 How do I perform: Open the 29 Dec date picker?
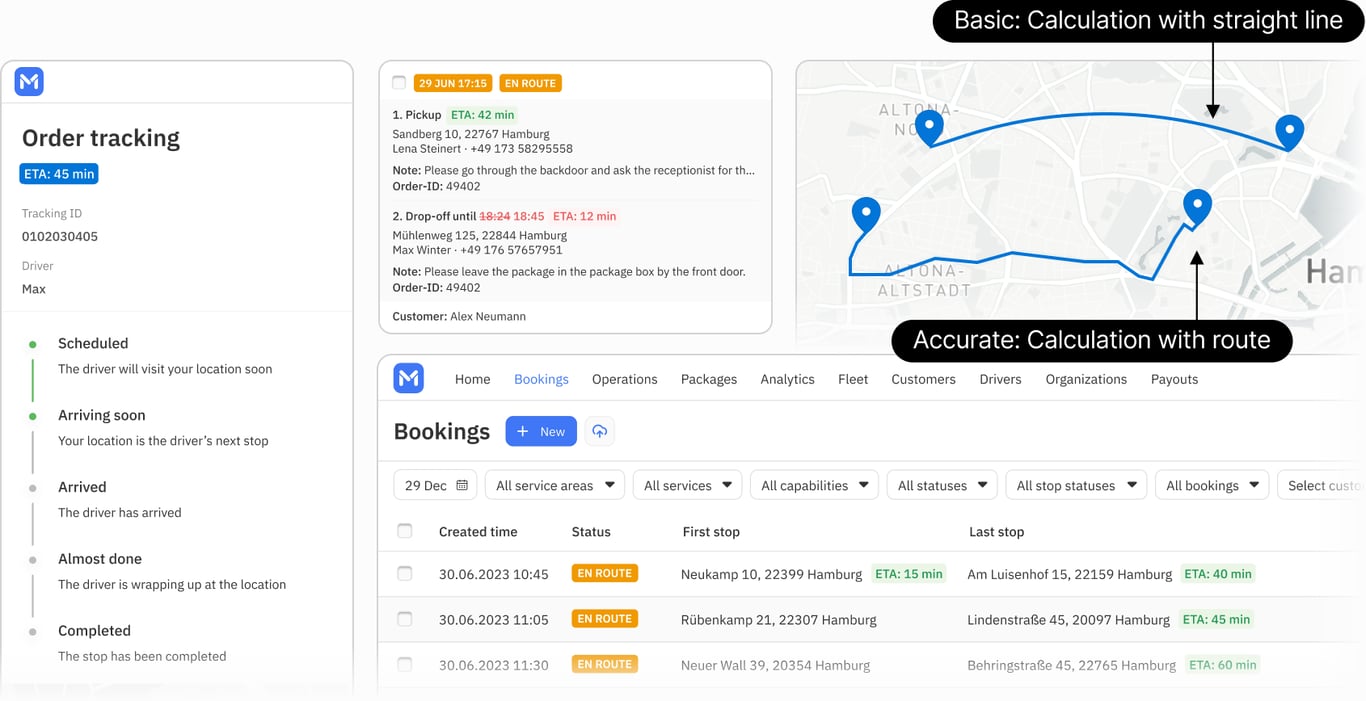[435, 485]
